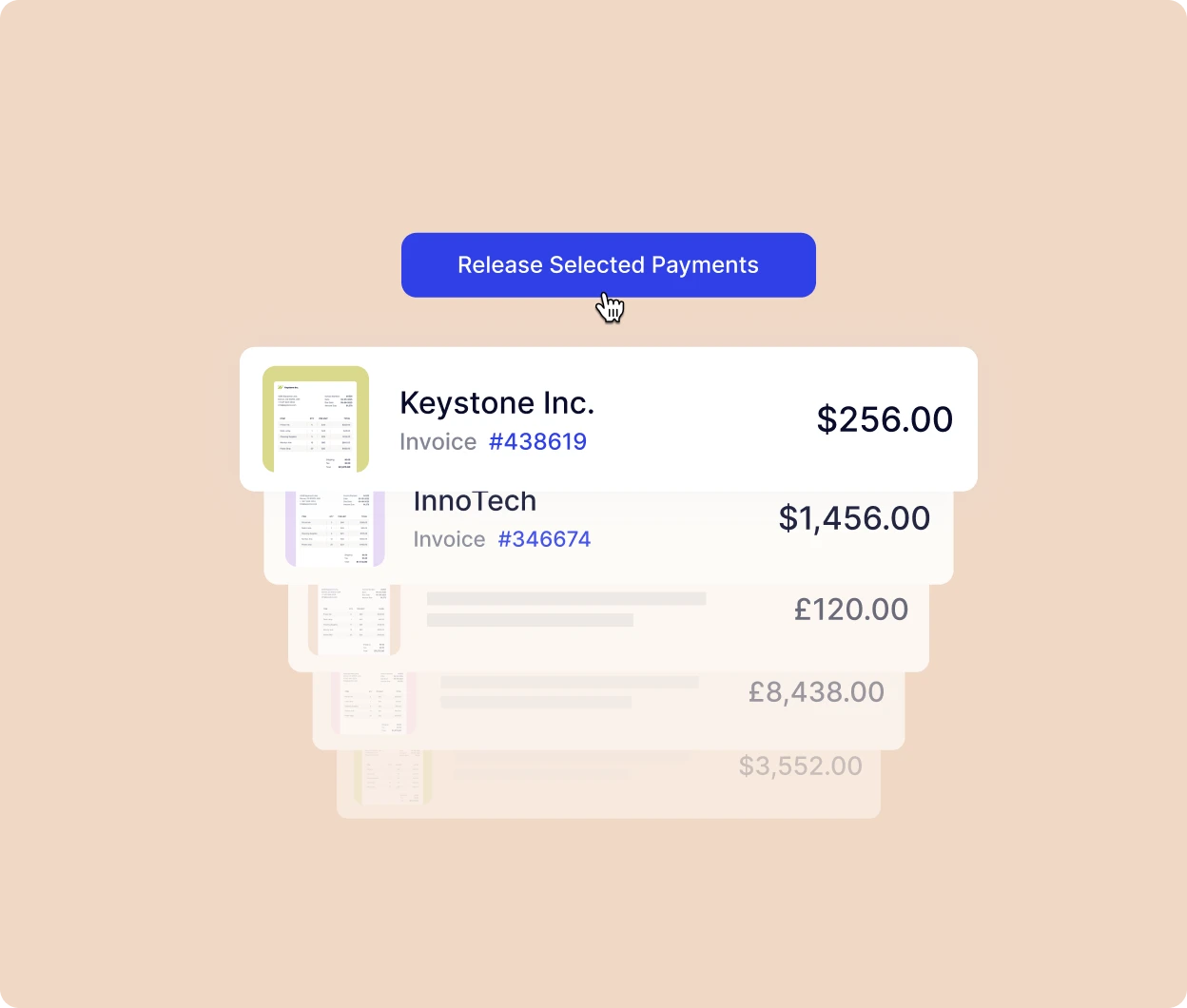This screenshot has width=1187, height=1008.
Task: Open invoice link #346674
Action: pos(544,539)
